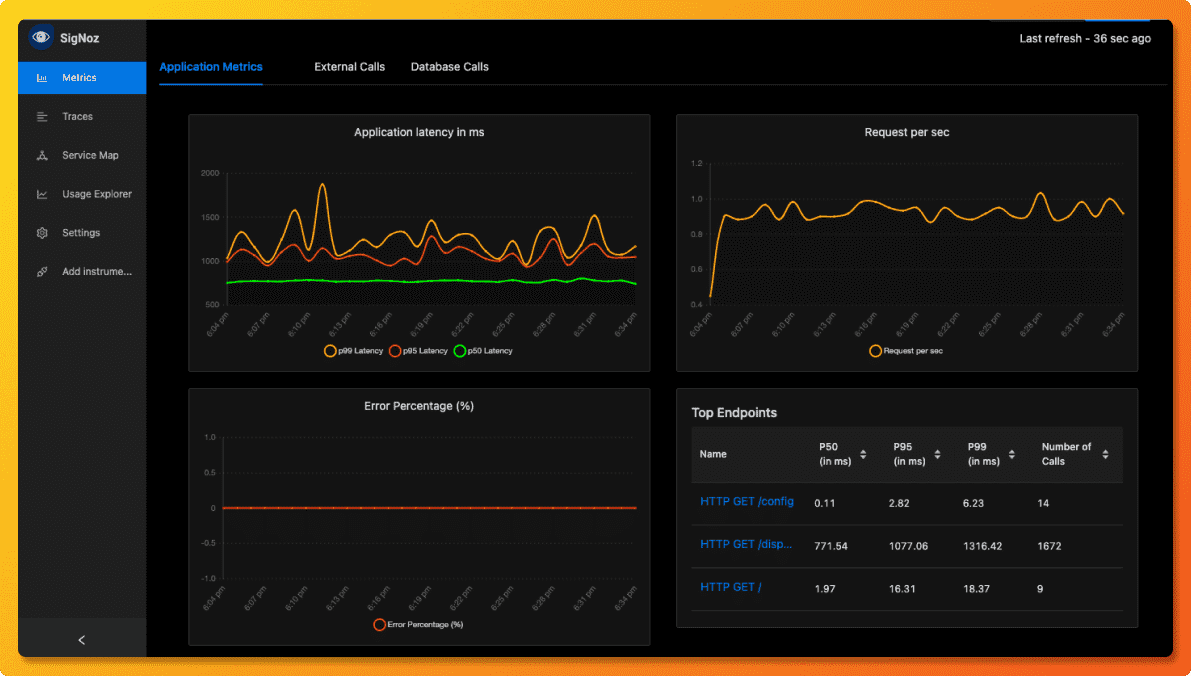Toggle the p95 Latency legend

[424, 350]
